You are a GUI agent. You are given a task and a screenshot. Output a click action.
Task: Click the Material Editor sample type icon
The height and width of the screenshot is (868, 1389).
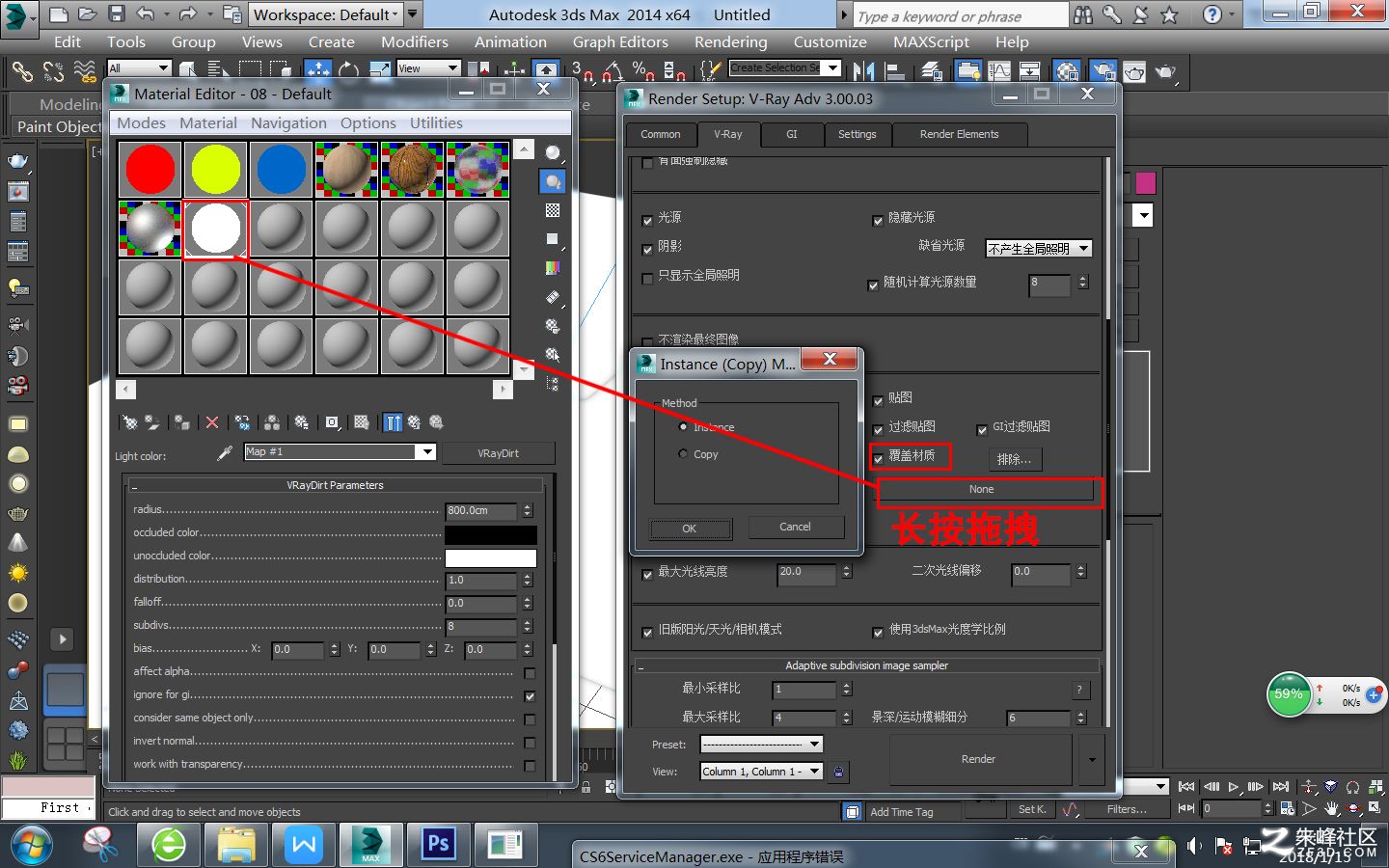pyautogui.click(x=553, y=152)
